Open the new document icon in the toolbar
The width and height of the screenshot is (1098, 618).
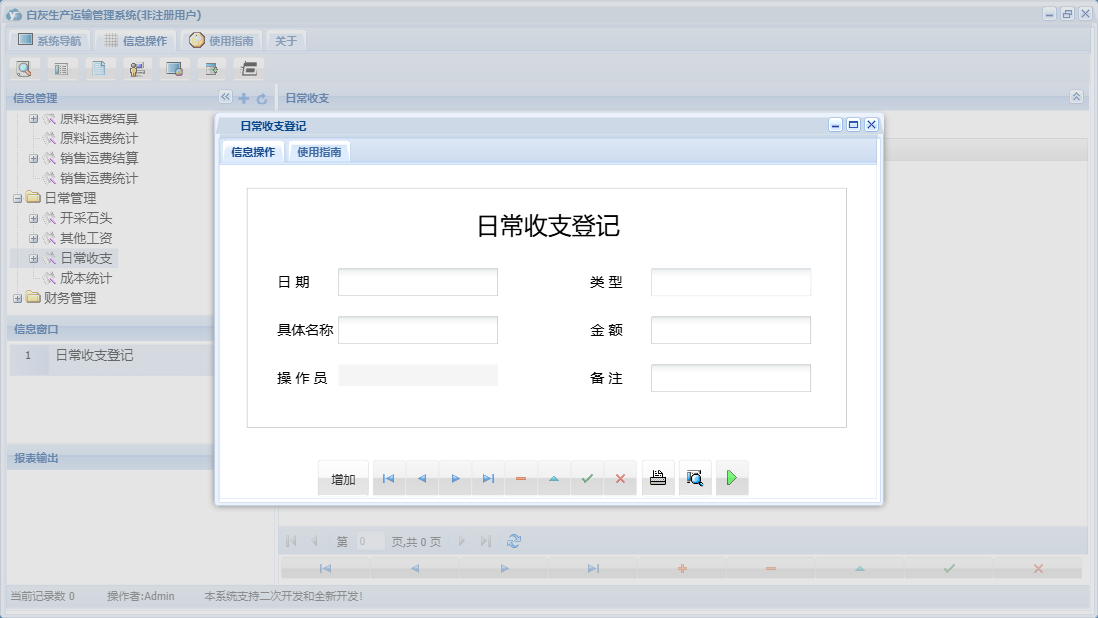pyautogui.click(x=98, y=68)
